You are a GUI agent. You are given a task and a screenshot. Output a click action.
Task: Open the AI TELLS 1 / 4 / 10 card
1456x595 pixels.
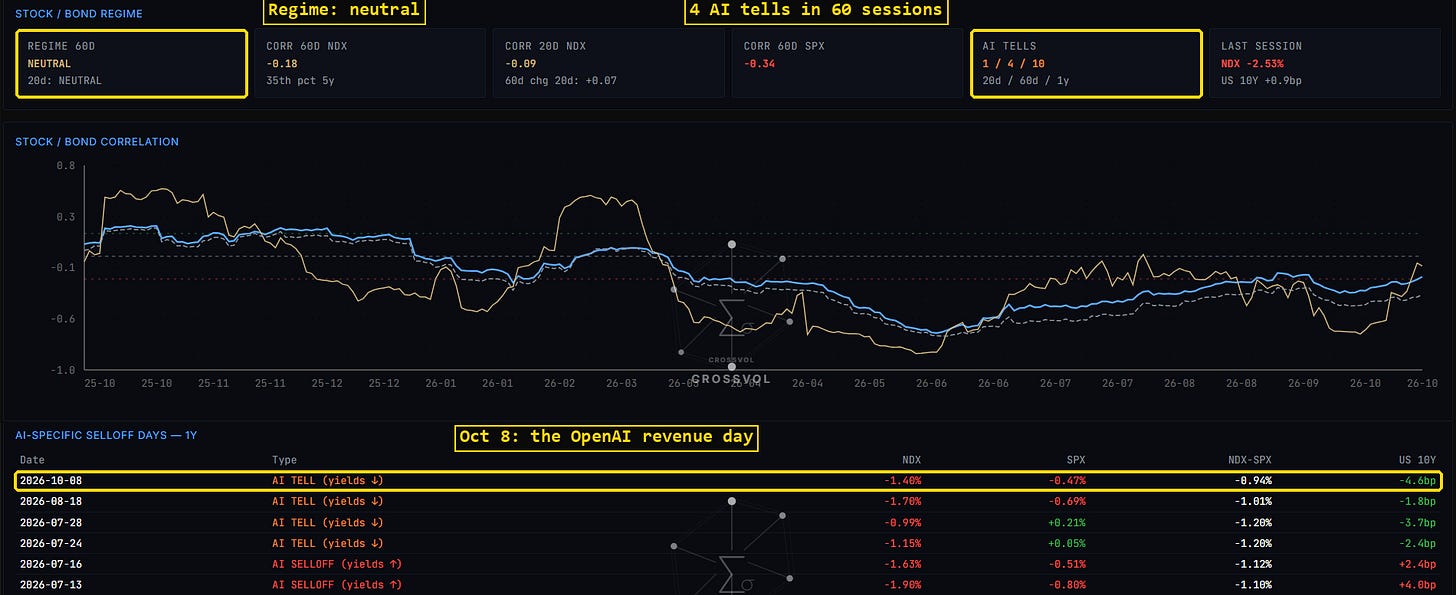point(1086,63)
